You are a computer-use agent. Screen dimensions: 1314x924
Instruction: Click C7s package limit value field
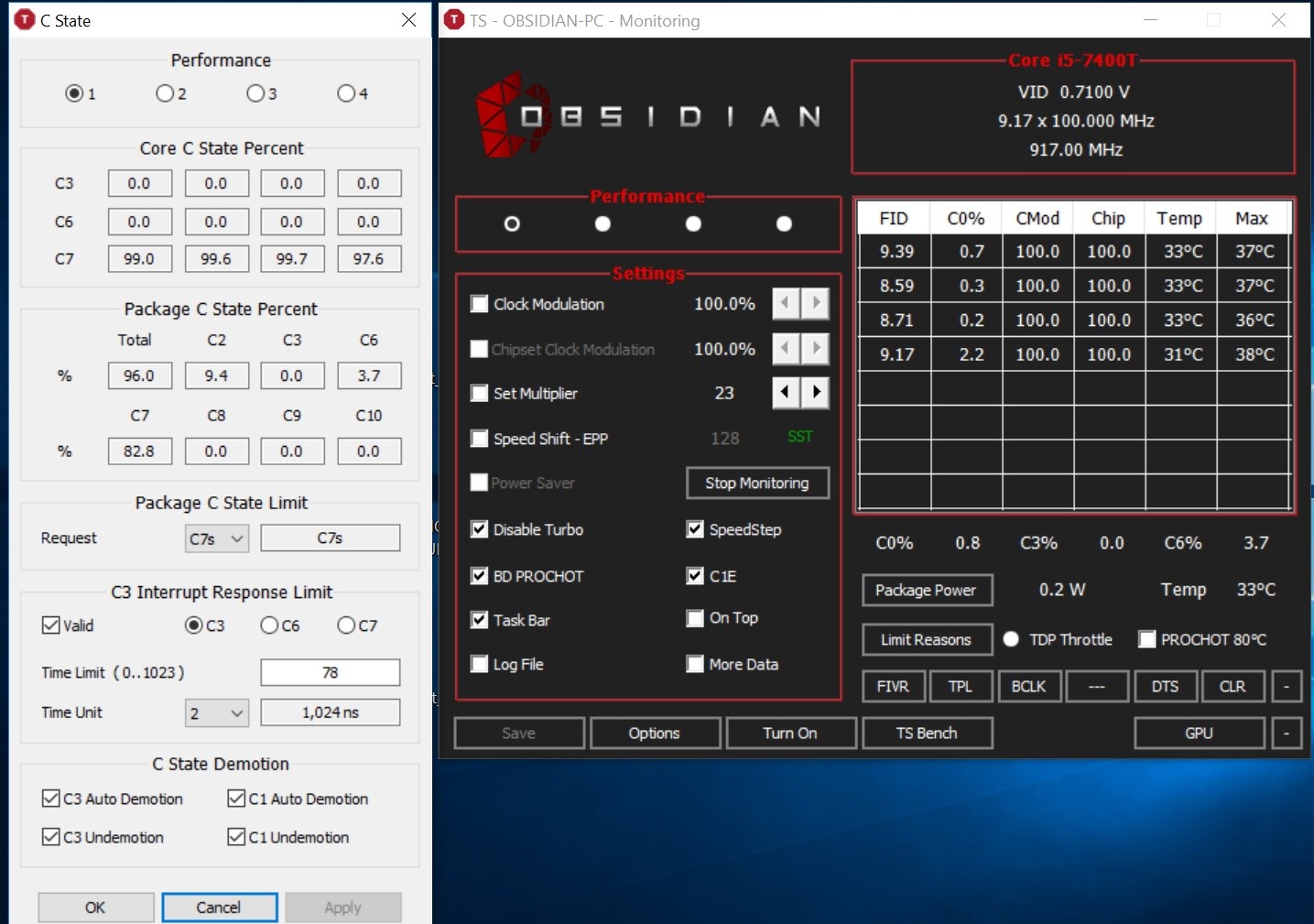coord(331,538)
